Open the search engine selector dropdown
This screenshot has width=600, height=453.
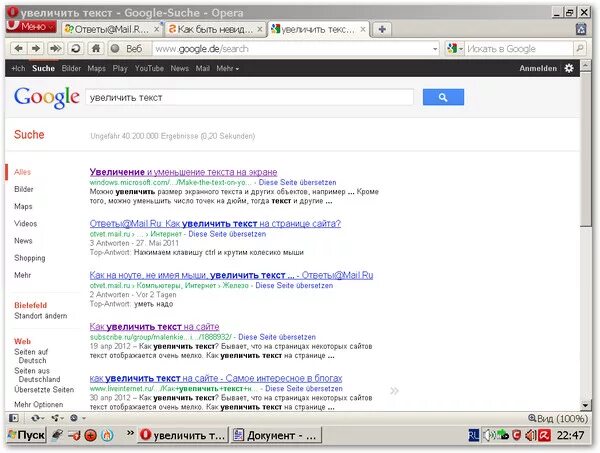[455, 49]
